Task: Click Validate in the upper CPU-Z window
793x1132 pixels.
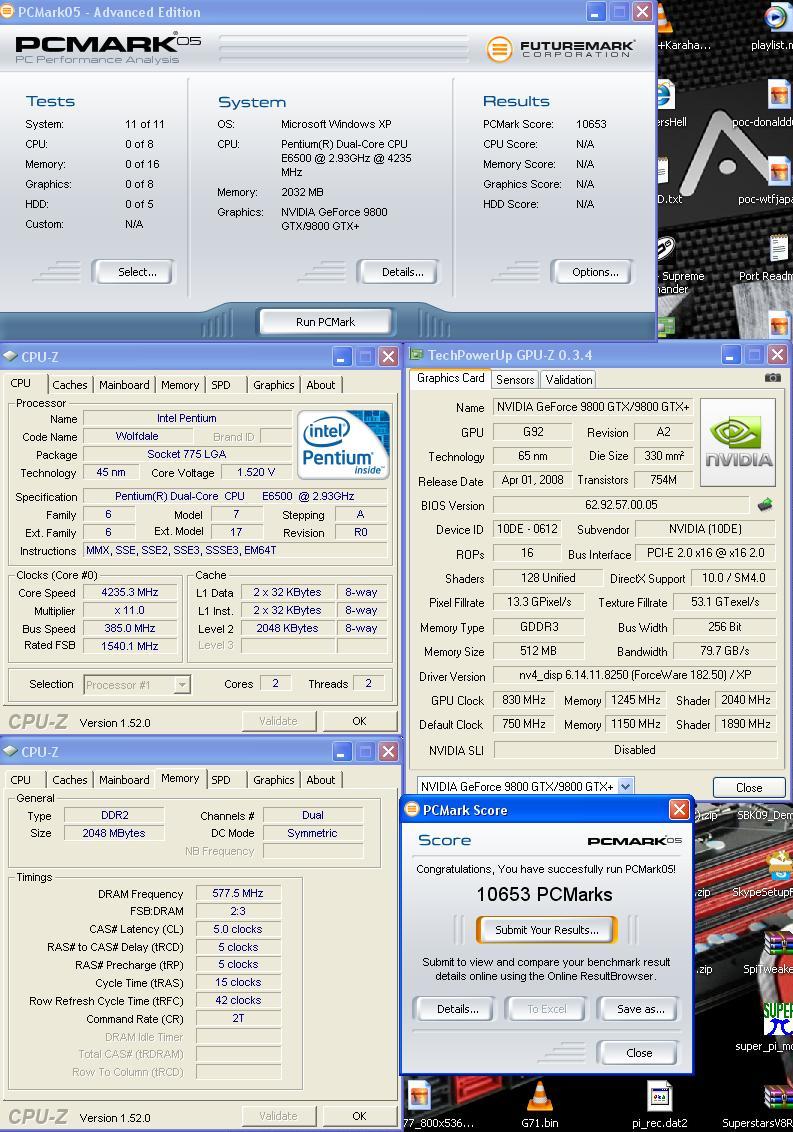Action: 278,720
